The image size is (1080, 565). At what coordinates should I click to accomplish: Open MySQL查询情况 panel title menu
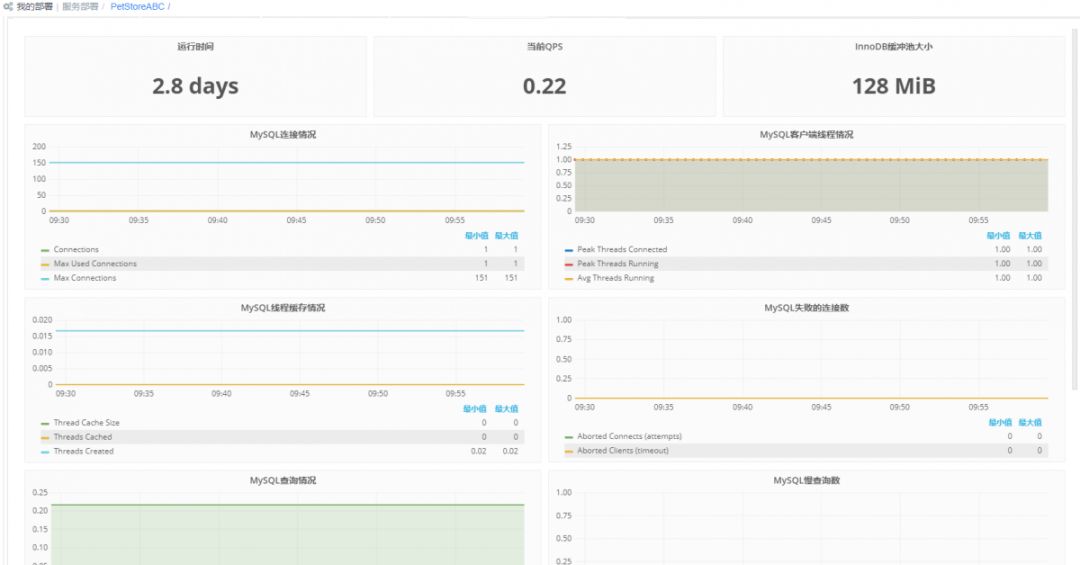tap(282, 480)
